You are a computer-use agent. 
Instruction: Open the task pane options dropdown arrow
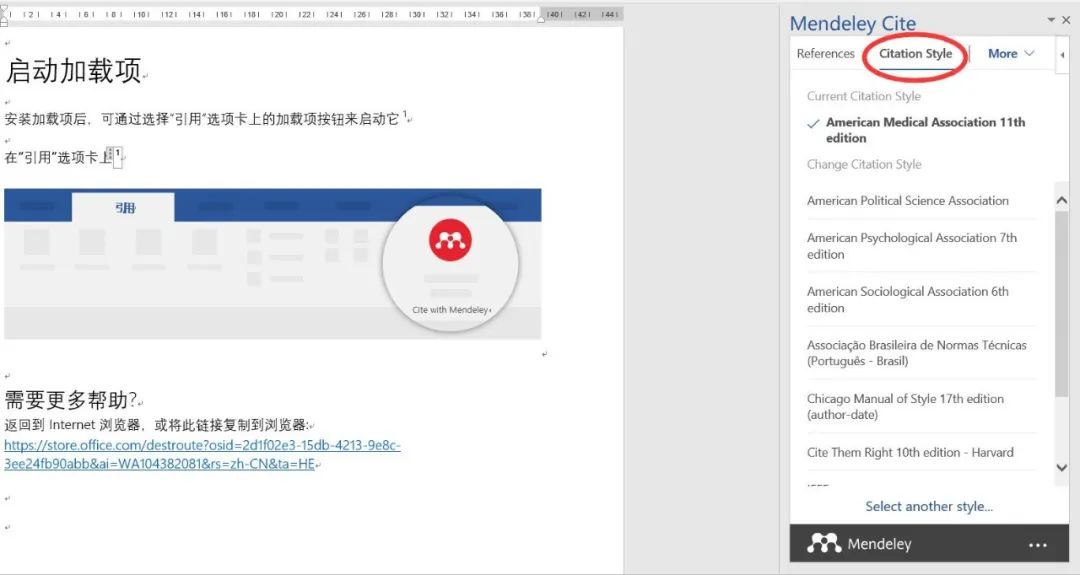(x=1051, y=20)
